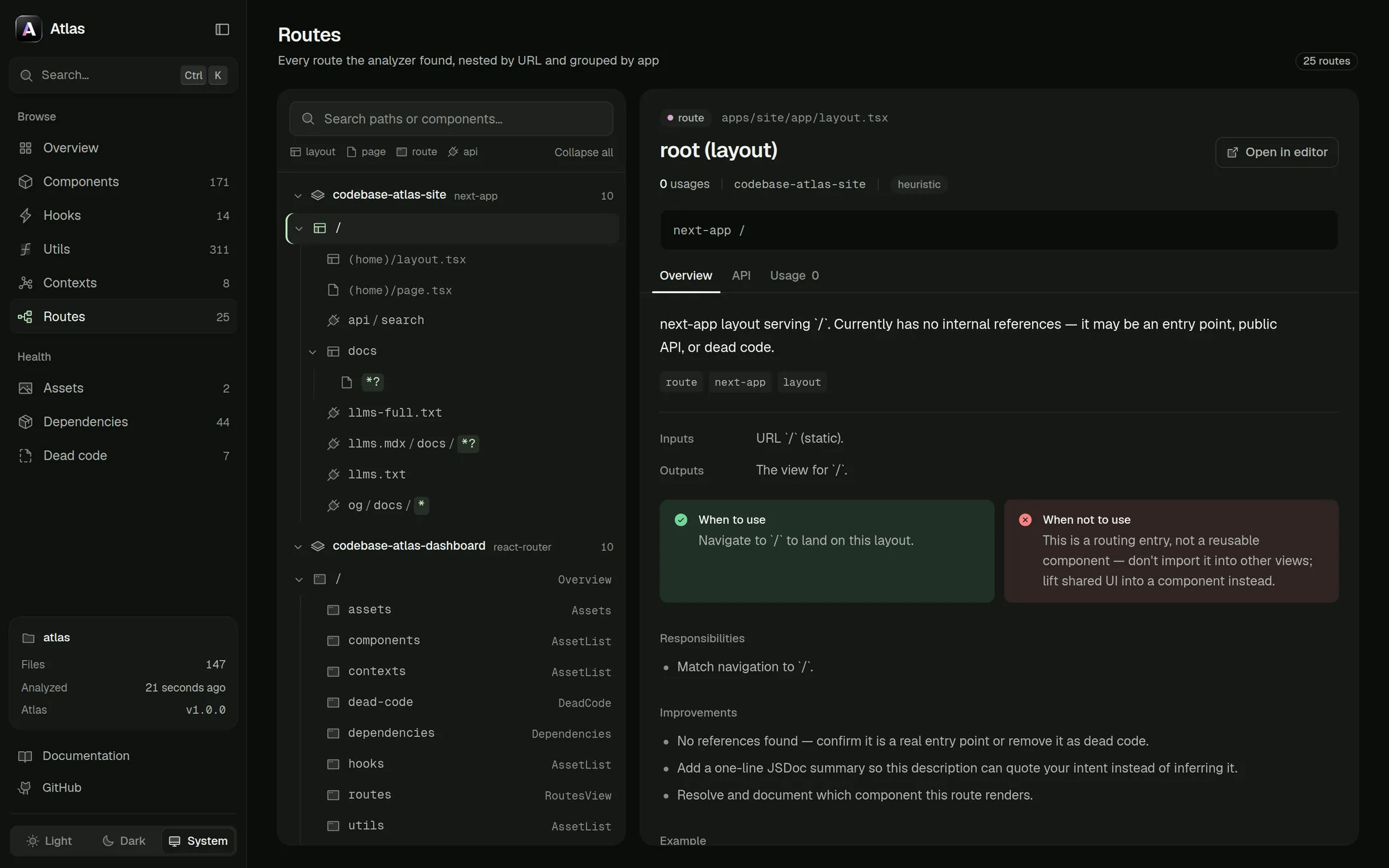Open Dependencies under Health
The height and width of the screenshot is (868, 1389).
[x=123, y=422]
